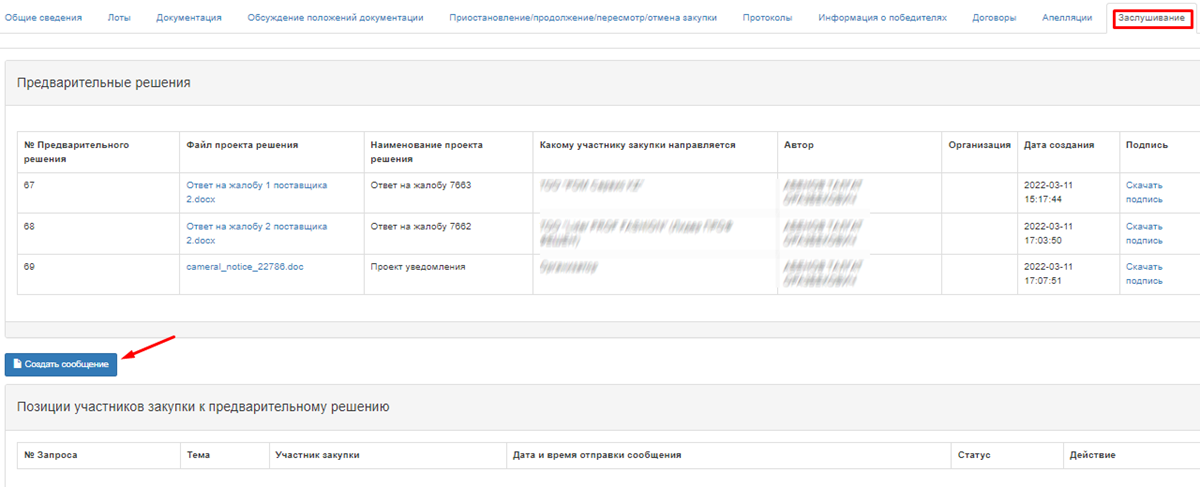Open the Общие сведения tab
Viewport: 1200px width, 487px height.
(x=44, y=18)
